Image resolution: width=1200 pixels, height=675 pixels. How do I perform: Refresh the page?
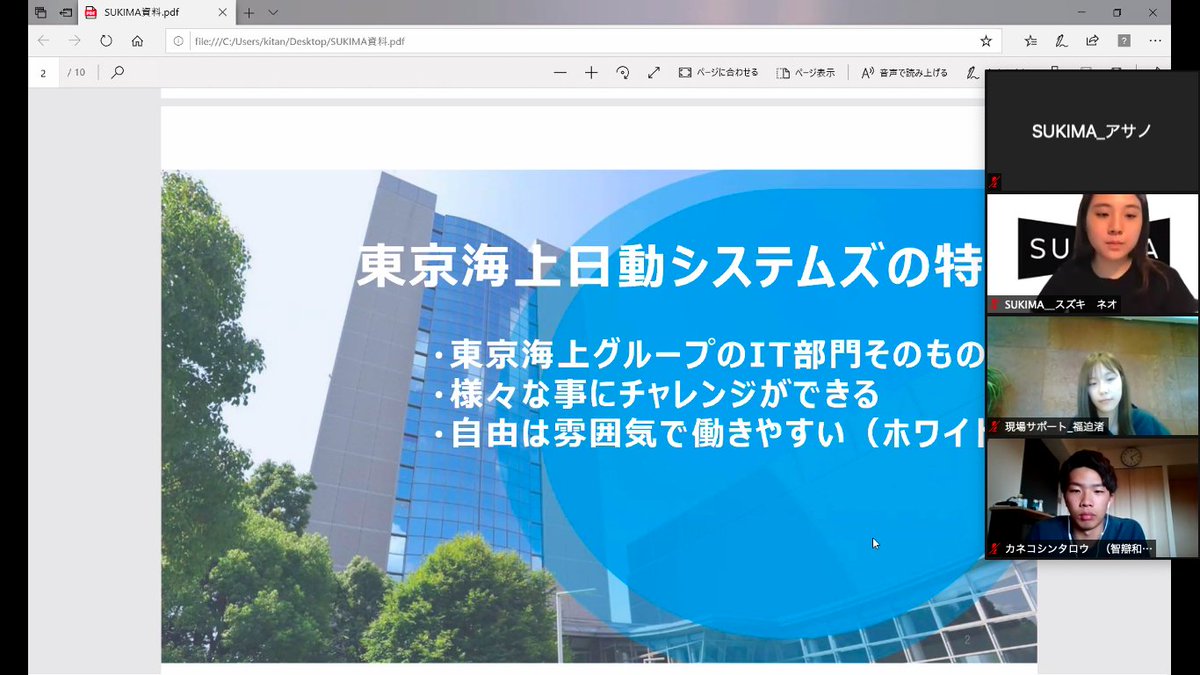coord(106,41)
